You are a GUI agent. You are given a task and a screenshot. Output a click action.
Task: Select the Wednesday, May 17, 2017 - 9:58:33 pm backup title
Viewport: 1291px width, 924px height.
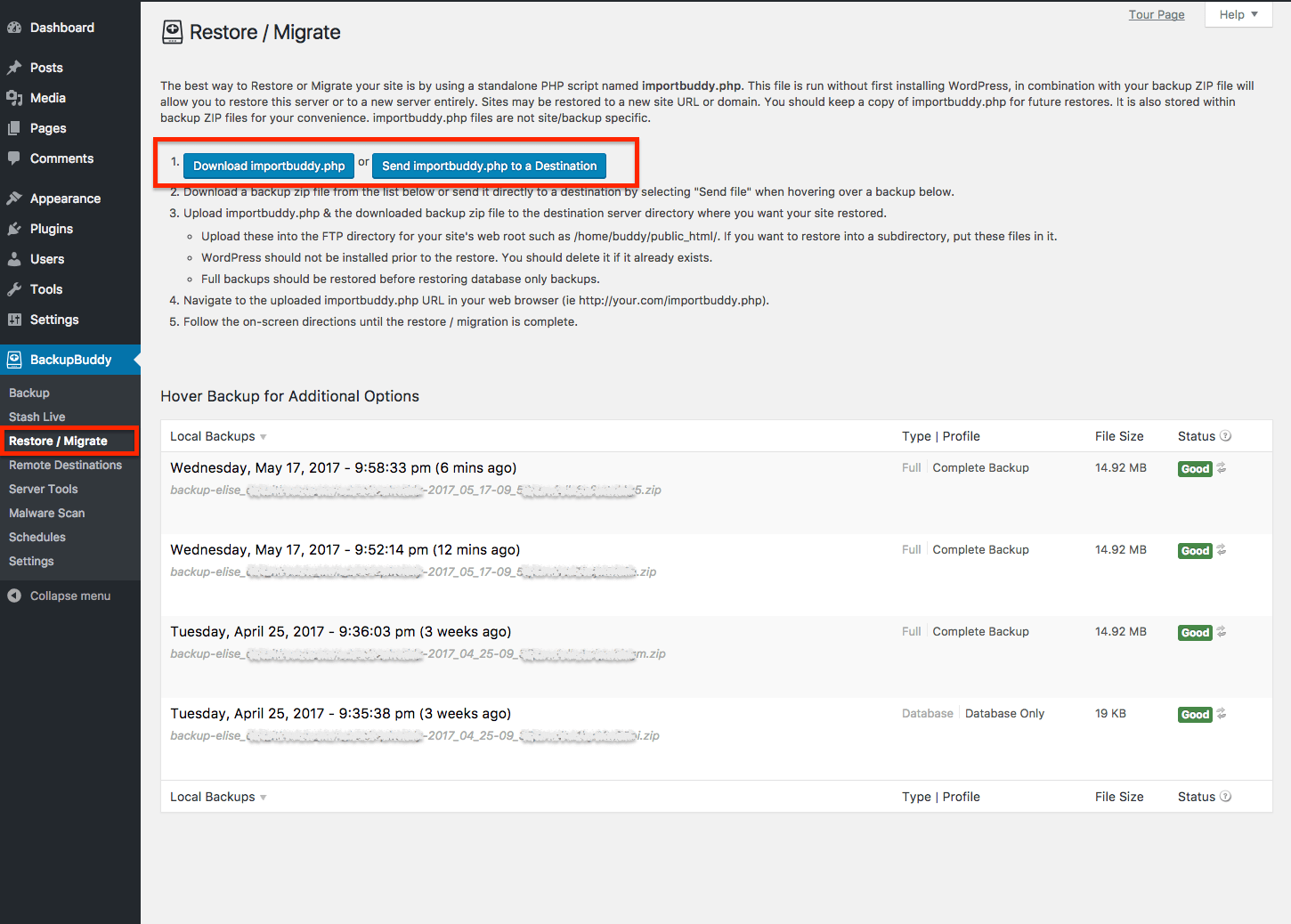(344, 467)
